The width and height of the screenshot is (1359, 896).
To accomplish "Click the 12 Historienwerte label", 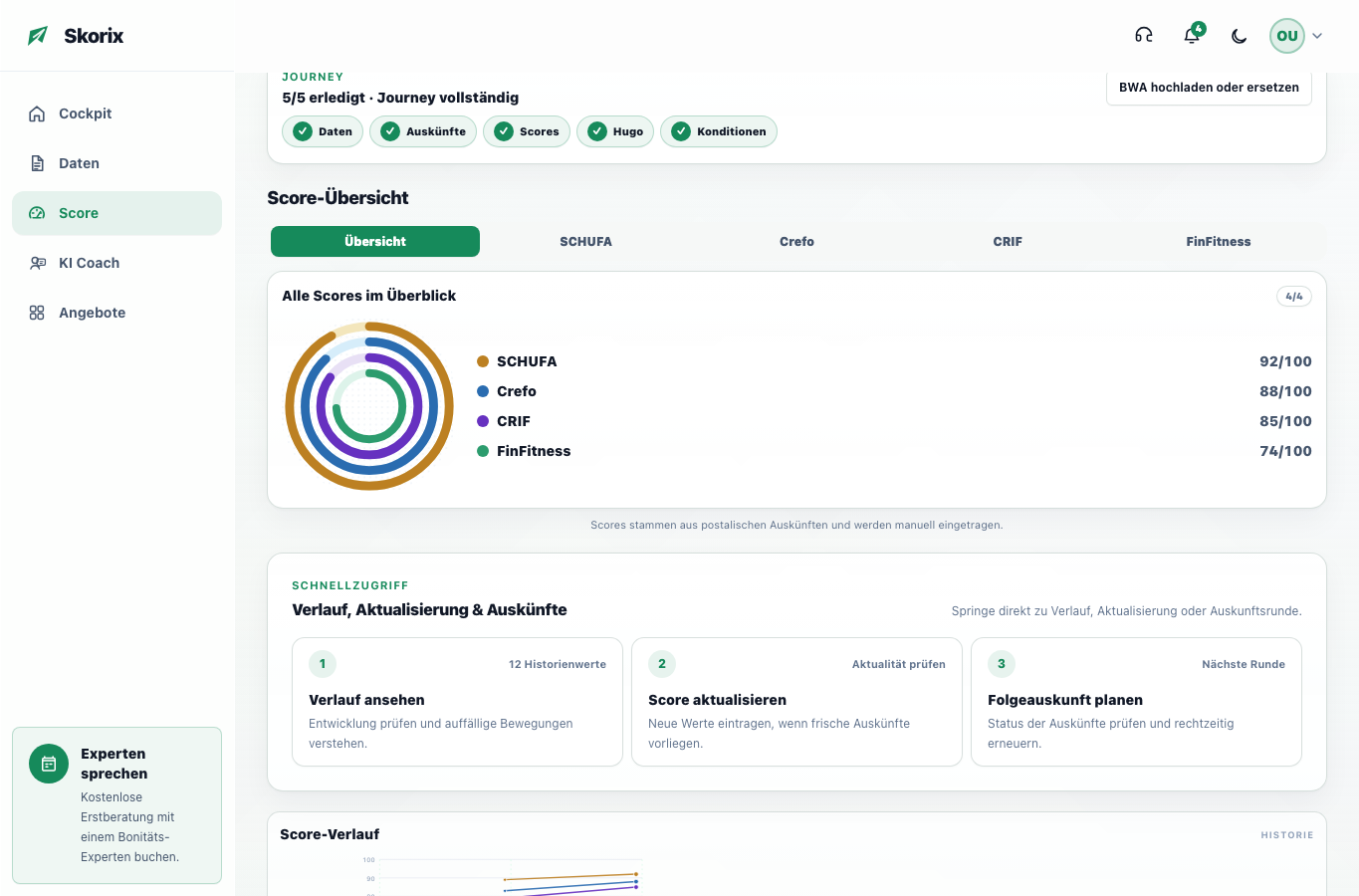I will pos(558,664).
